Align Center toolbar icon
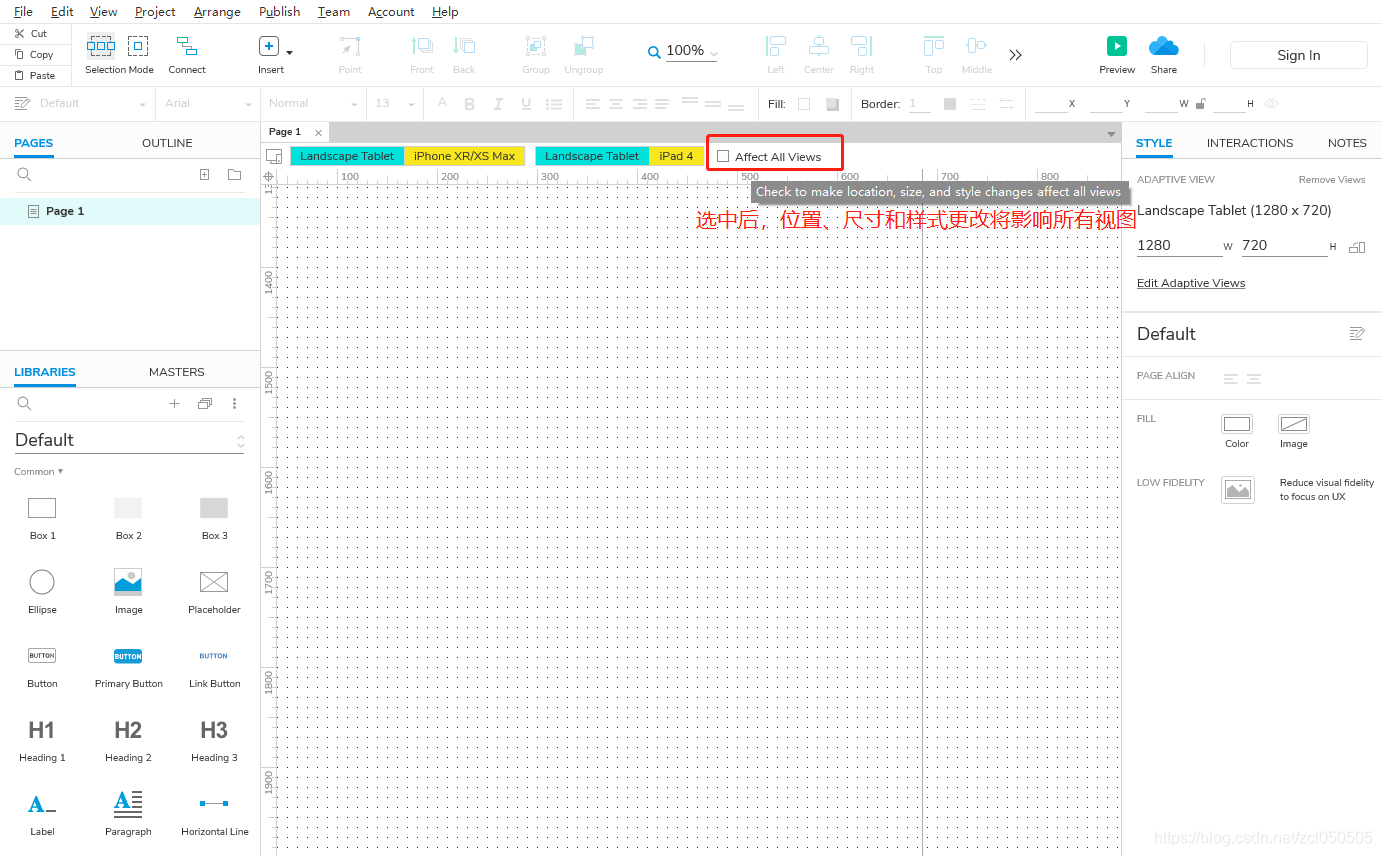Image resolution: width=1382 pixels, height=856 pixels. [x=819, y=47]
